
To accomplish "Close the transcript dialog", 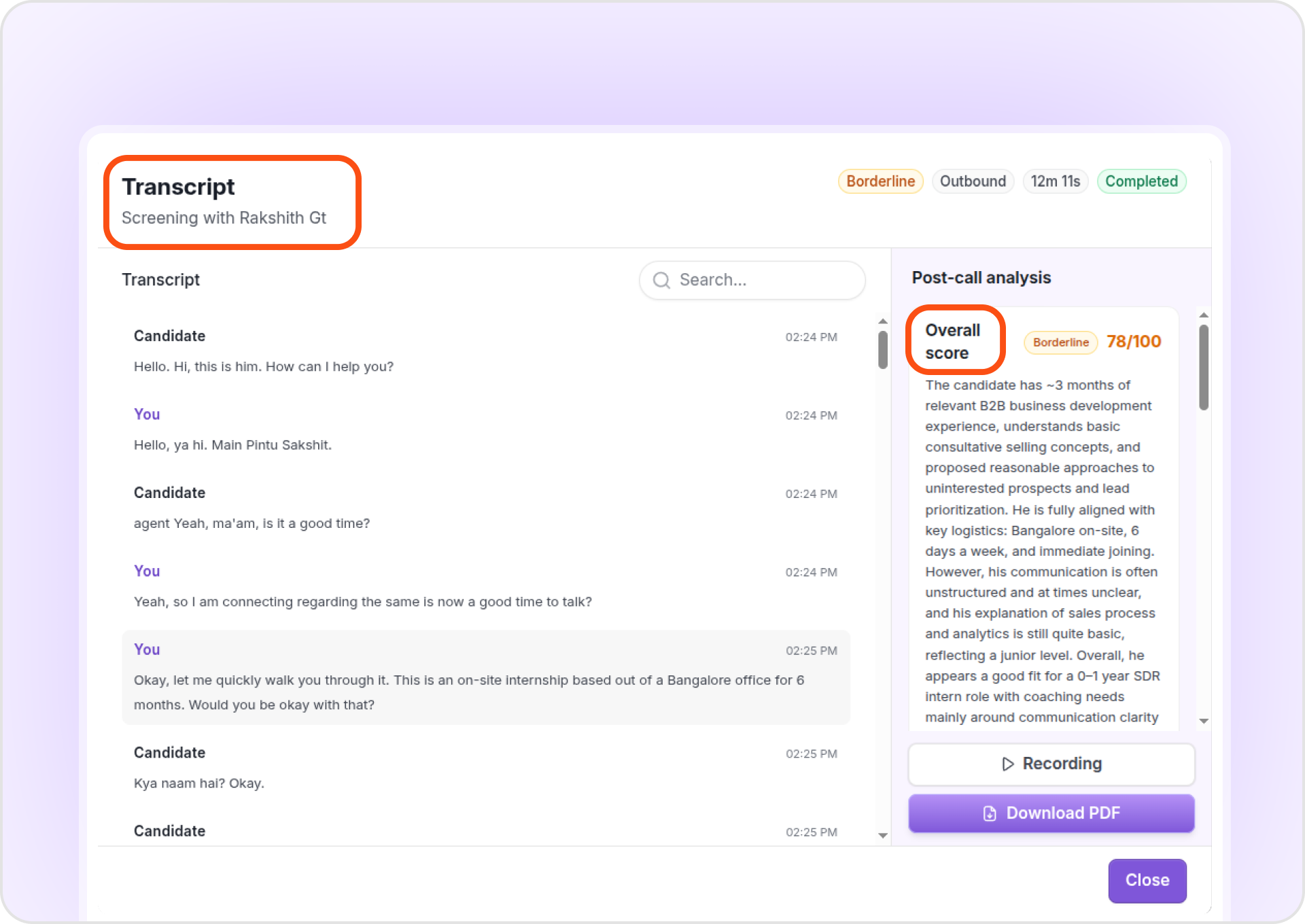I will tap(1147, 881).
